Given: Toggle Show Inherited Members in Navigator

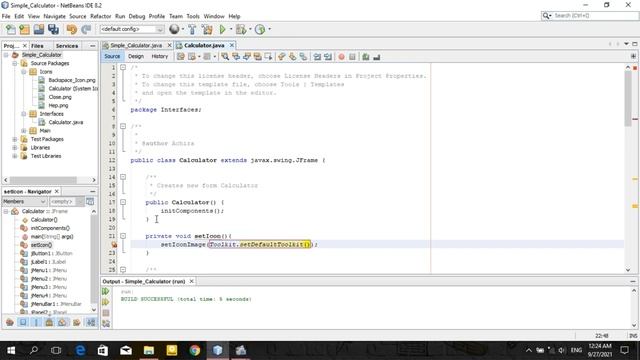Looking at the screenshot, I should [x=10, y=322].
